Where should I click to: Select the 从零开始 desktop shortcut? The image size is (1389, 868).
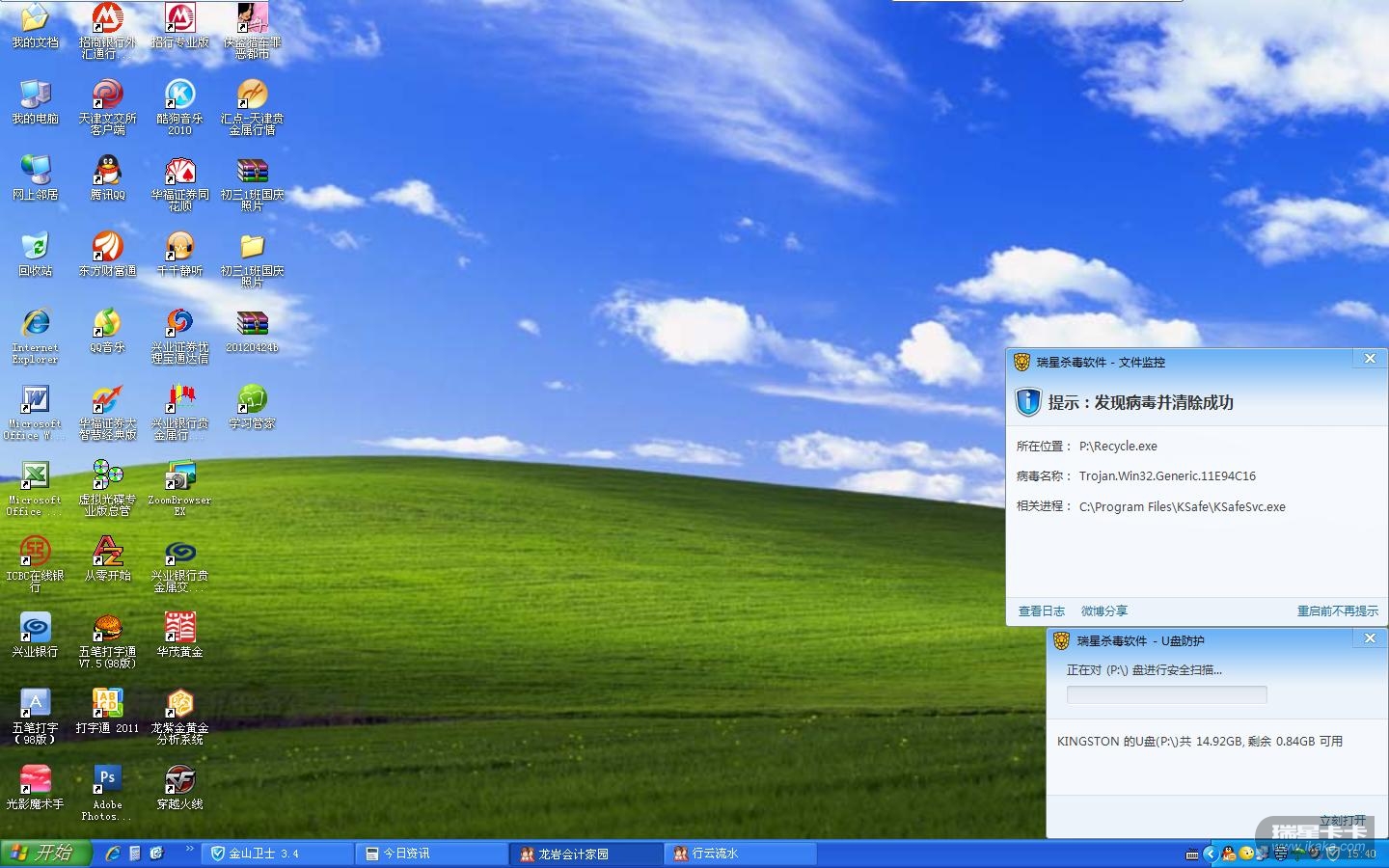pos(107,558)
